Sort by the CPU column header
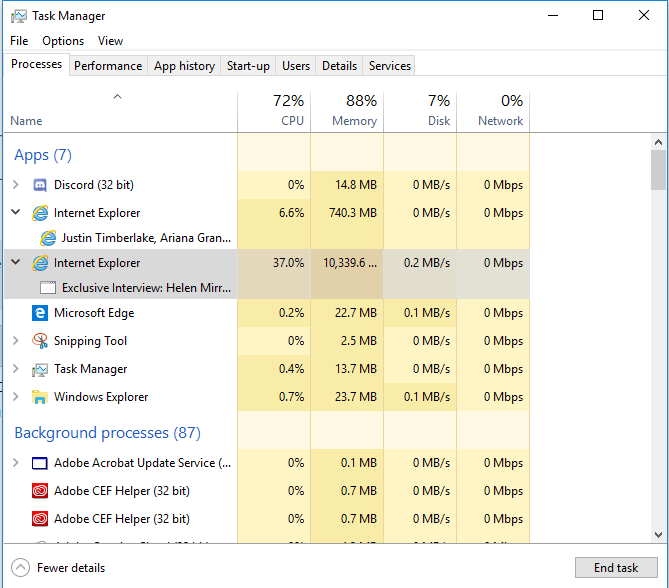Image resolution: width=669 pixels, height=588 pixels. tap(274, 111)
